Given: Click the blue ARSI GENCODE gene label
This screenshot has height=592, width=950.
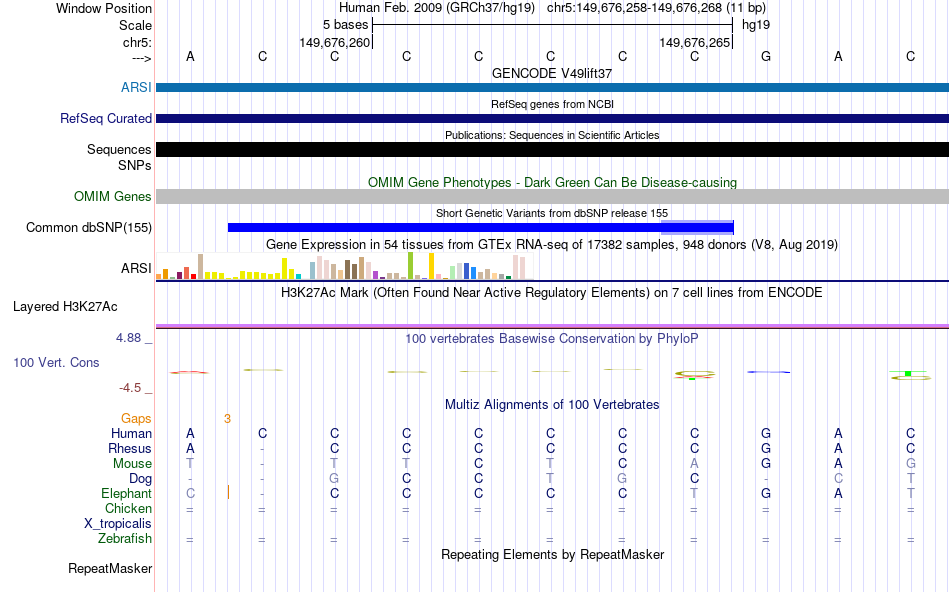Looking at the screenshot, I should (136, 87).
